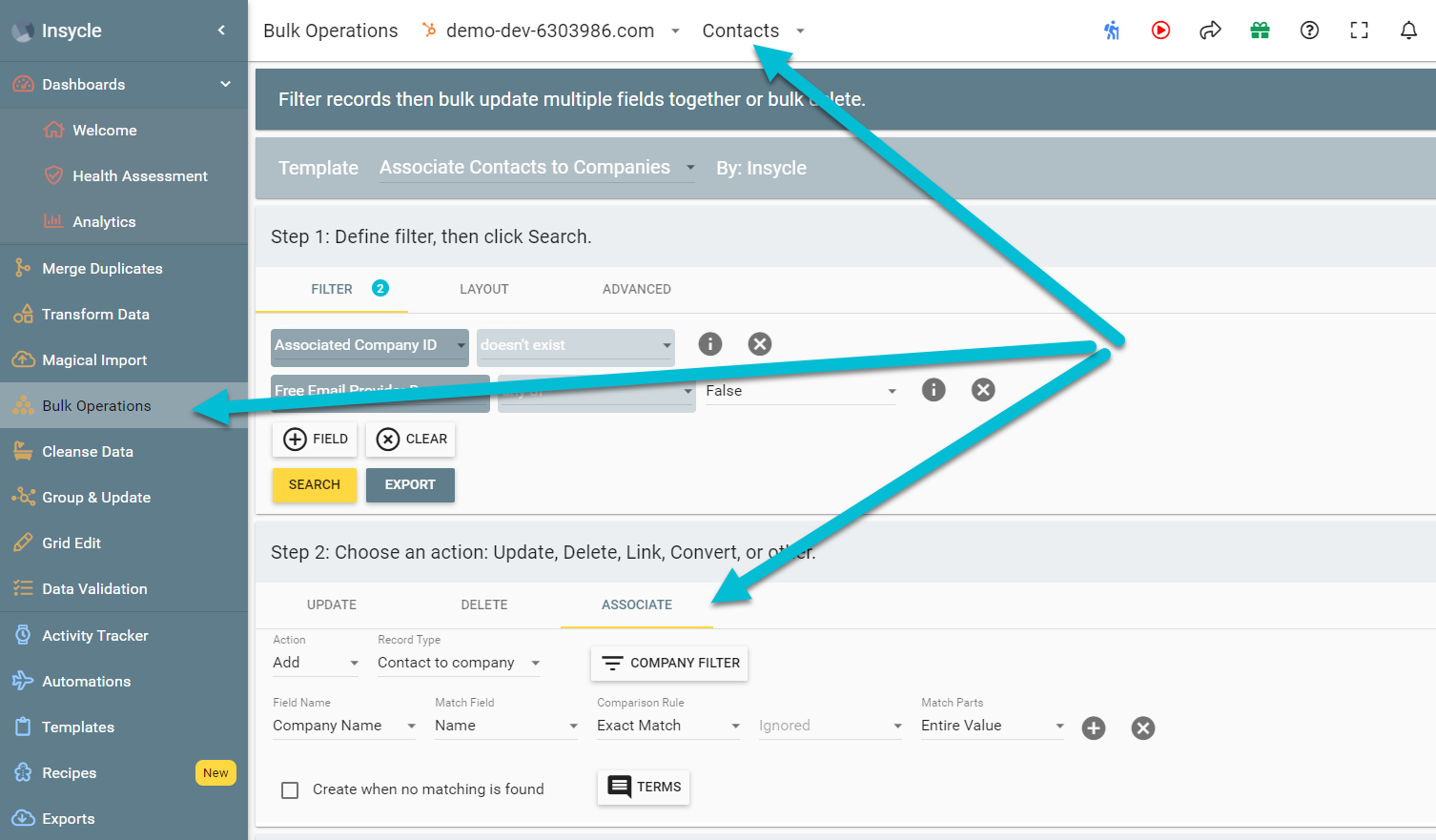Open Merge Duplicates in sidebar
The height and width of the screenshot is (840, 1436).
pyautogui.click(x=124, y=269)
